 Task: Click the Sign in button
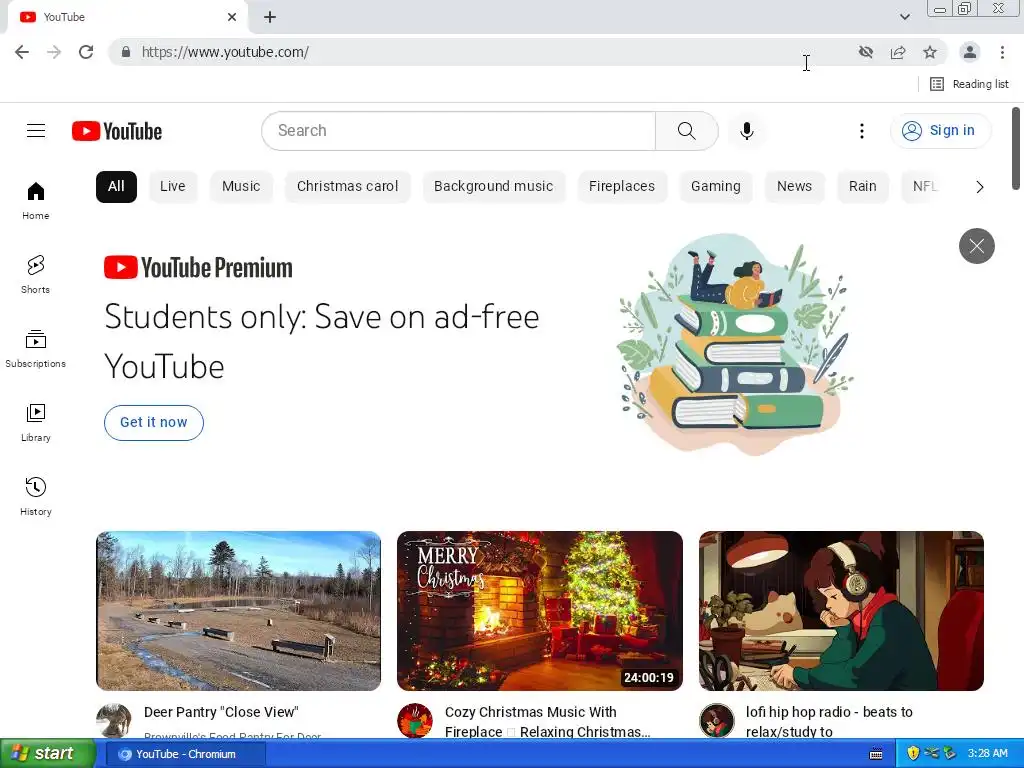click(940, 131)
